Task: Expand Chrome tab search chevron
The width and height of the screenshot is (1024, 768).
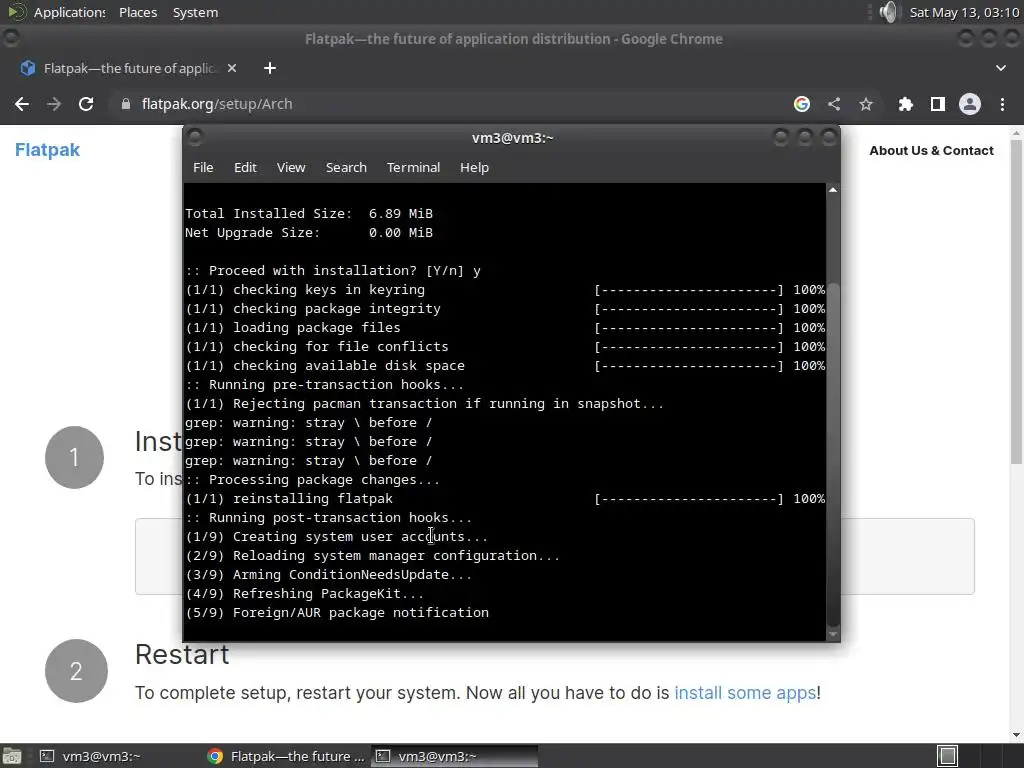Action: pyautogui.click(x=1000, y=68)
